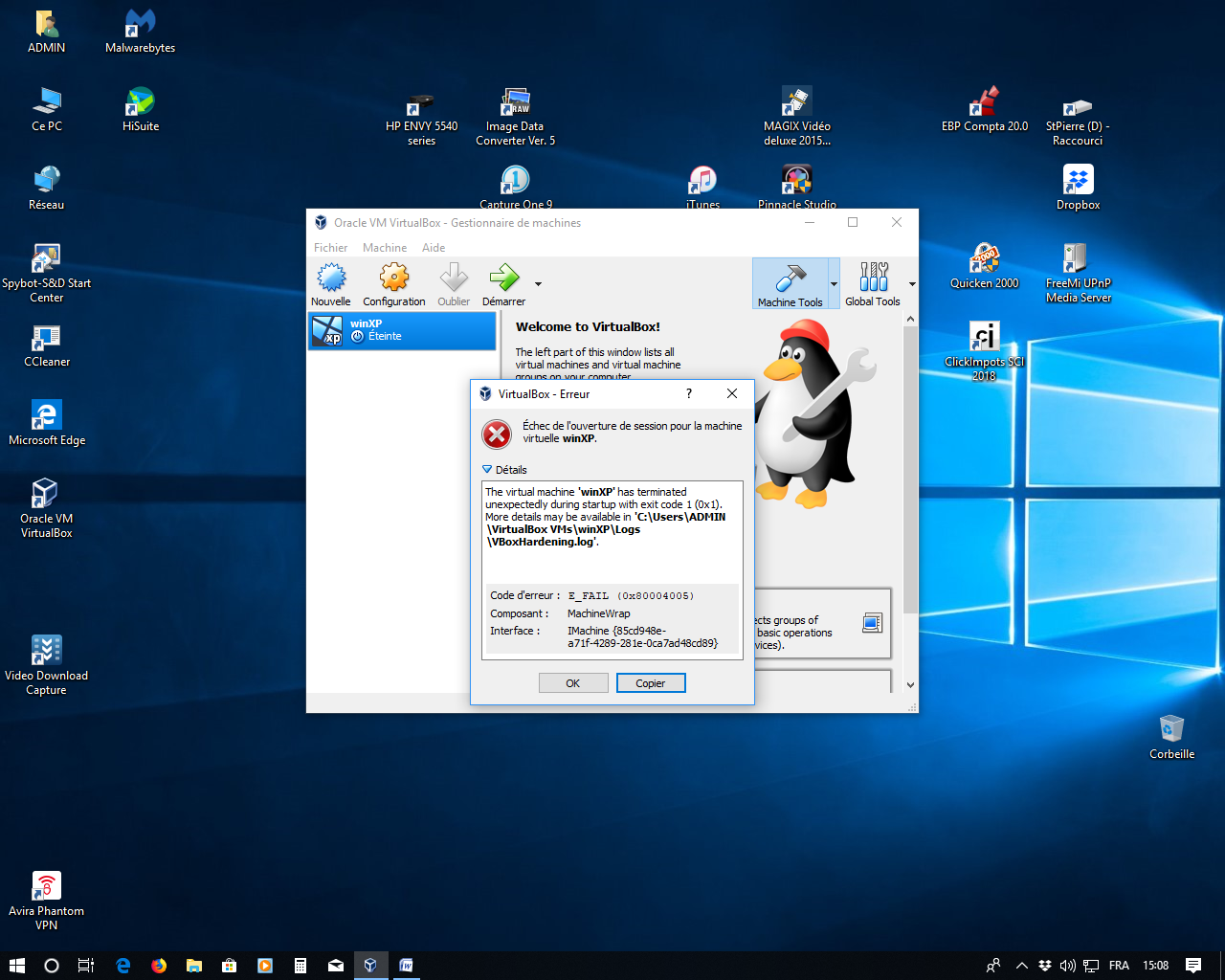Open Image Data Converter shortcut

[x=515, y=117]
